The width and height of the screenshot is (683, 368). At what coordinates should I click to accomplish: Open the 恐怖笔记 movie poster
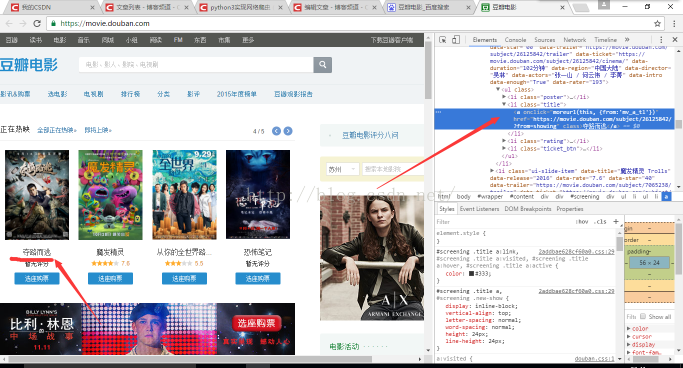(258, 195)
